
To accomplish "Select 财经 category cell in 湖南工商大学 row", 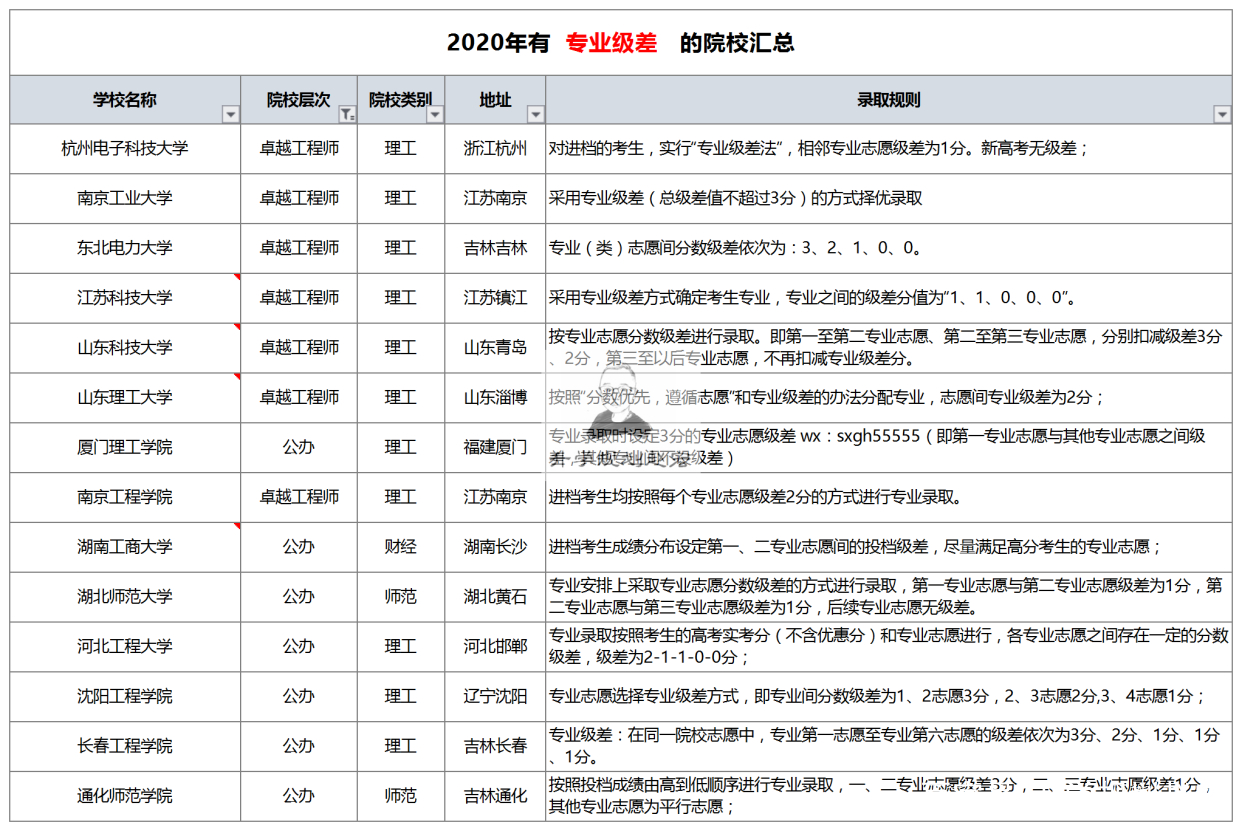I will tap(401, 547).
